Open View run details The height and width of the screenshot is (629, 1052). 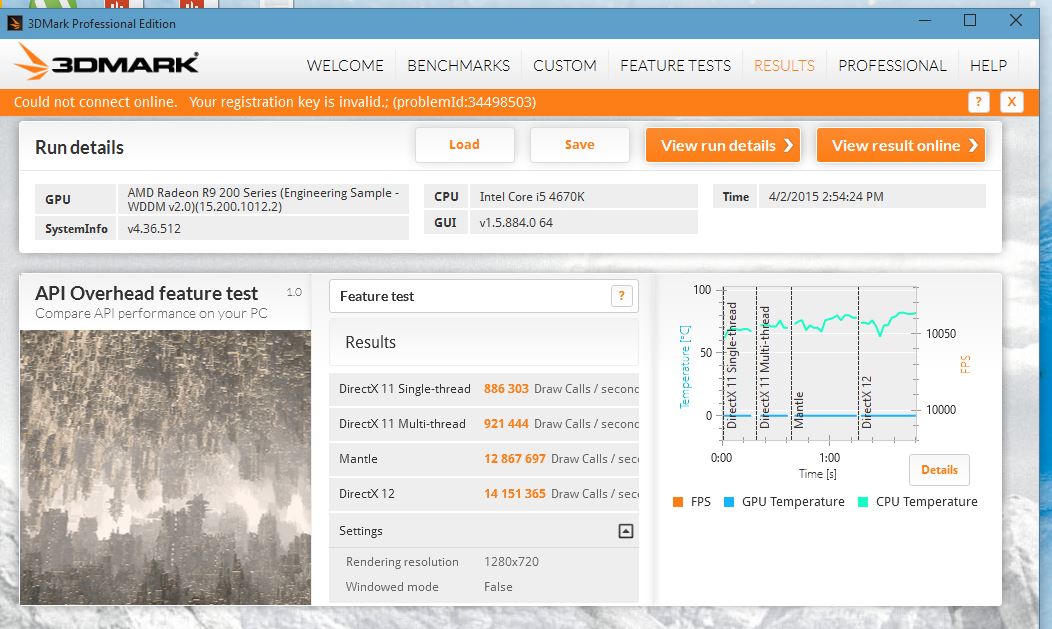pyautogui.click(x=723, y=145)
